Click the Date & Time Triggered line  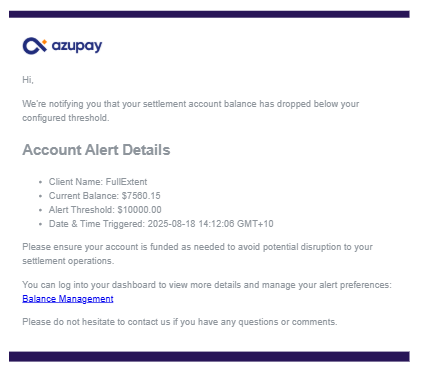click(x=161, y=224)
